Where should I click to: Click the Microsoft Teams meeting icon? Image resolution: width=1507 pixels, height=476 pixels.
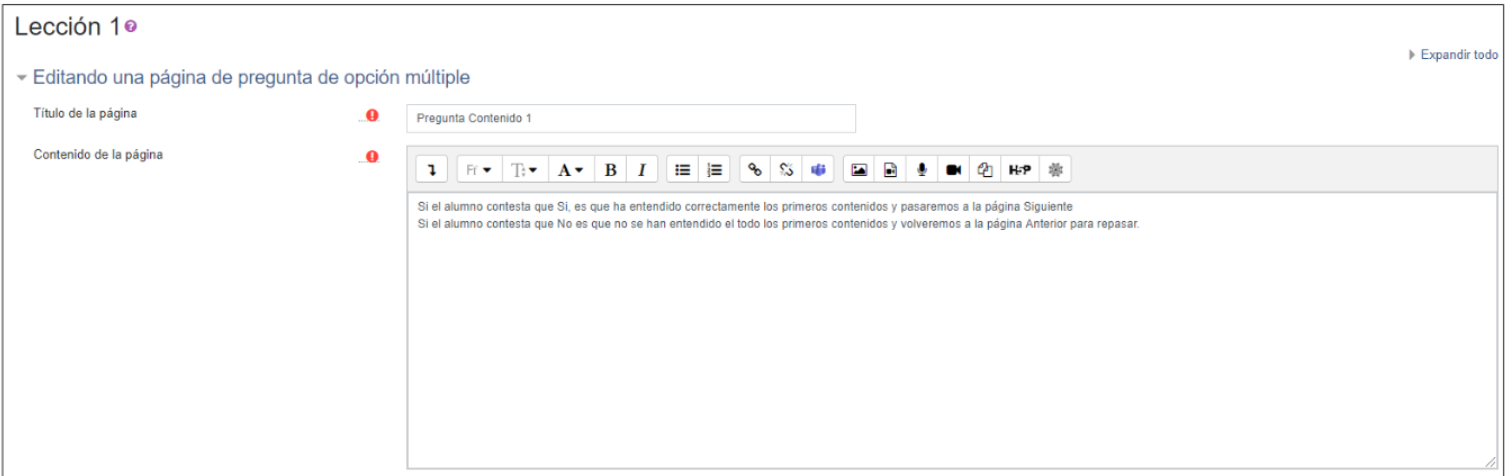click(819, 170)
